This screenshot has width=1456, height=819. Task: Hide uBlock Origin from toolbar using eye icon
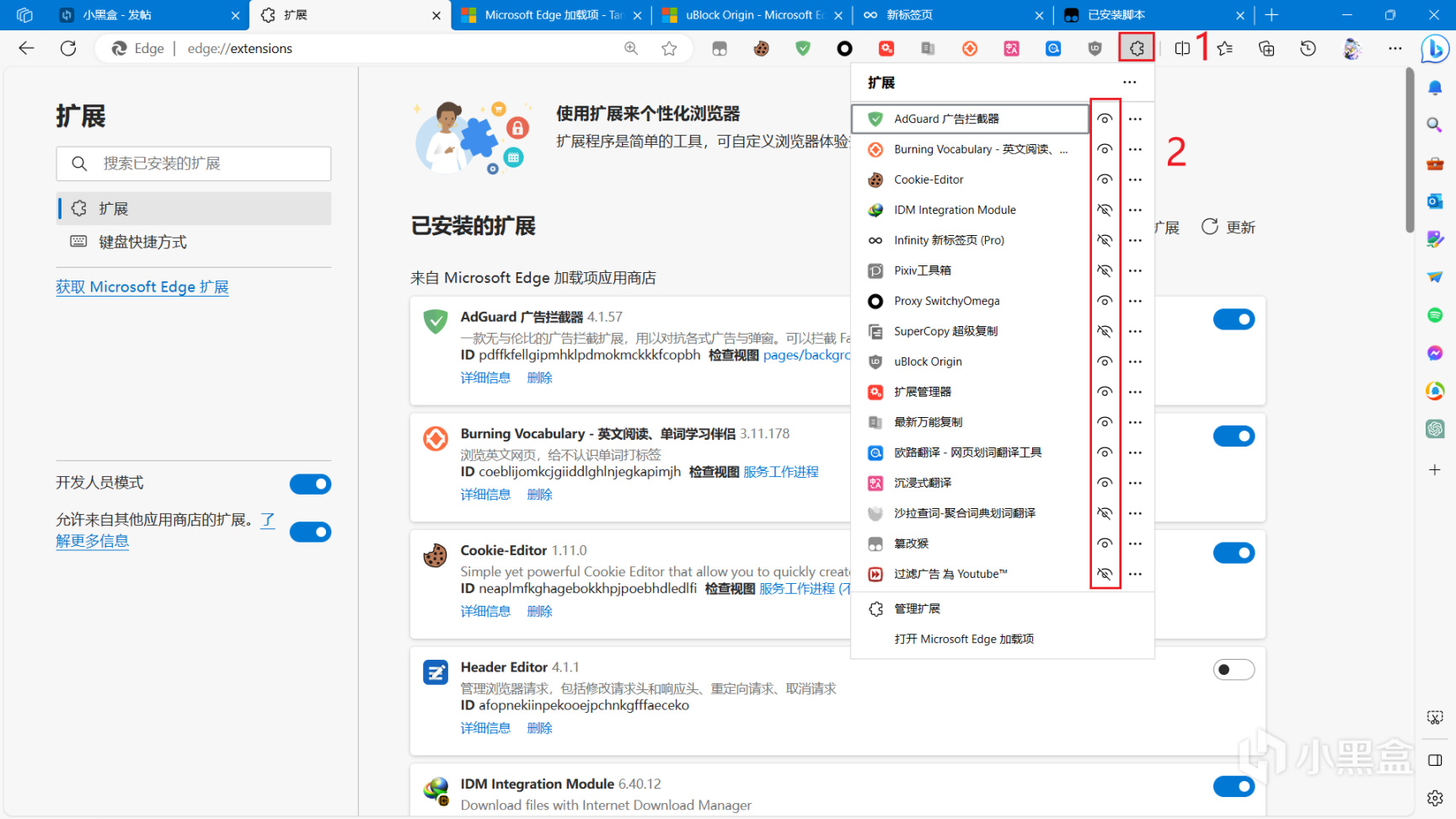[1105, 361]
